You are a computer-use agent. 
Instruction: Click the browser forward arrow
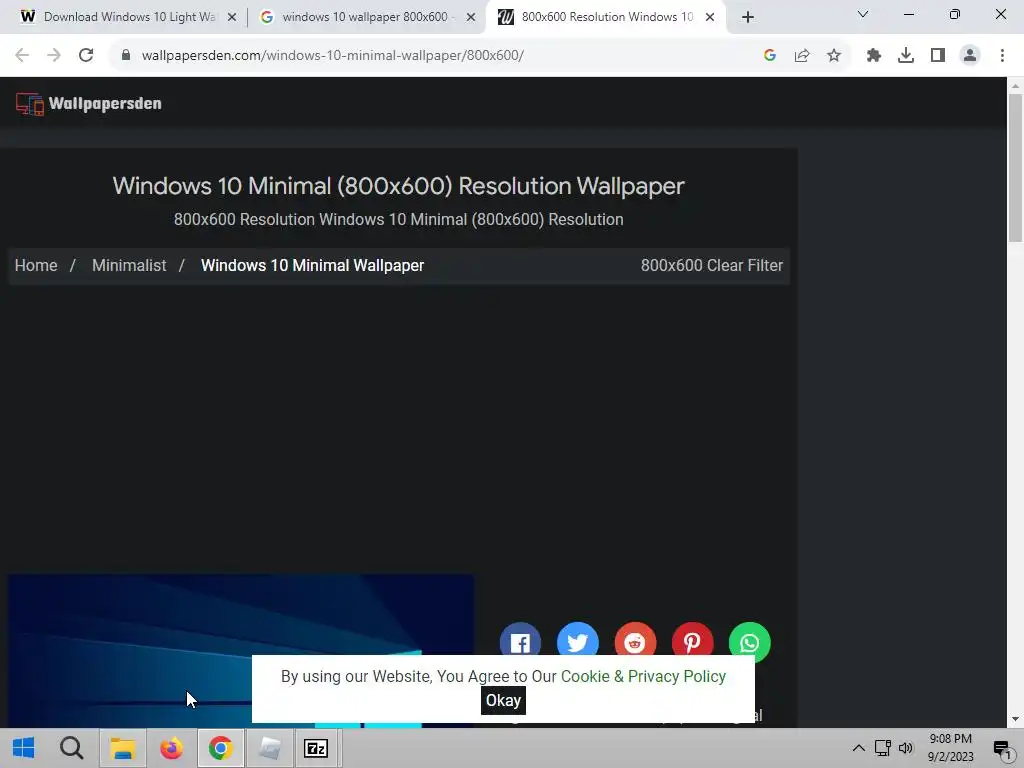54,56
